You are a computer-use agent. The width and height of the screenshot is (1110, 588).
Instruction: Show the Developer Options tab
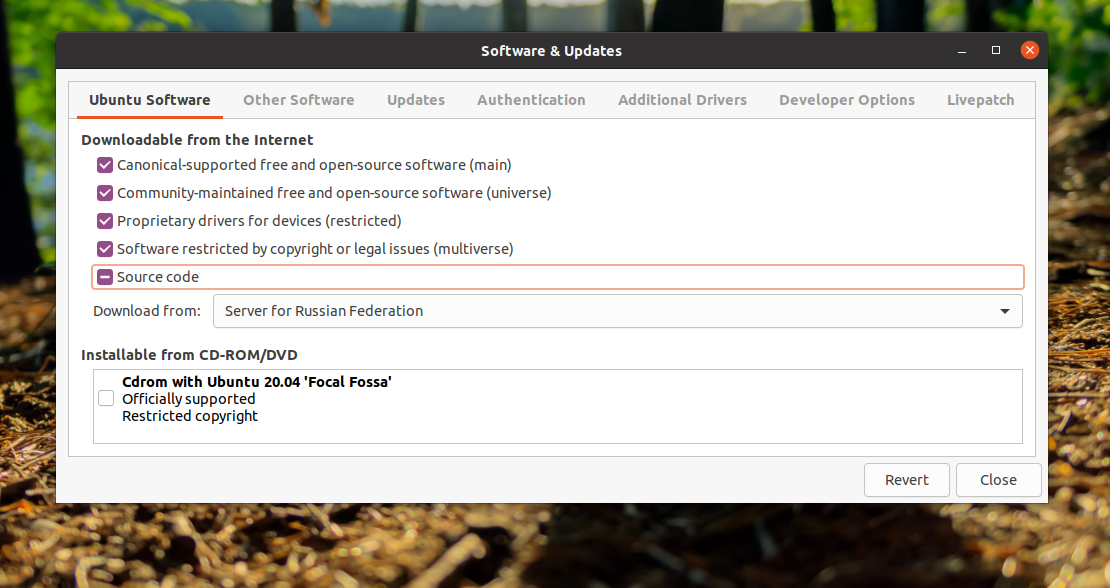[x=847, y=100]
